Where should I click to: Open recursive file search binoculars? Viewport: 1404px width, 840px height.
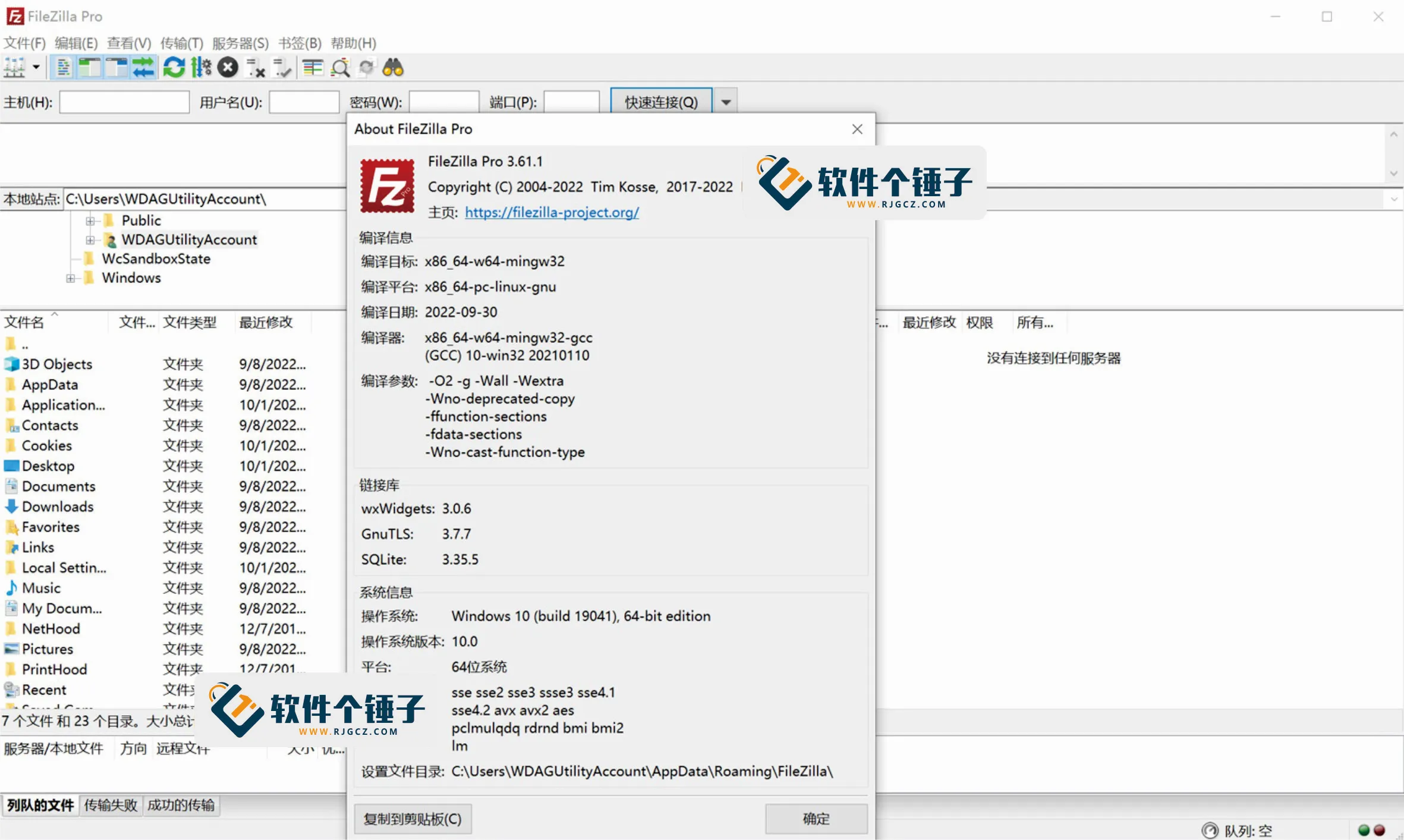tap(393, 68)
